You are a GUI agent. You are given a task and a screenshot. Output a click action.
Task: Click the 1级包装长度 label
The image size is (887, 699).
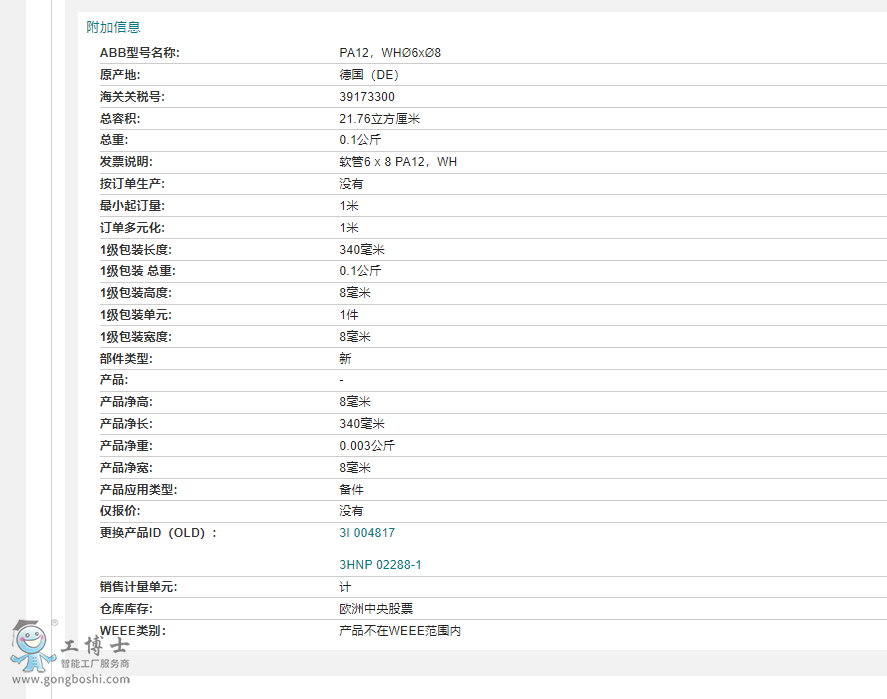click(136, 250)
